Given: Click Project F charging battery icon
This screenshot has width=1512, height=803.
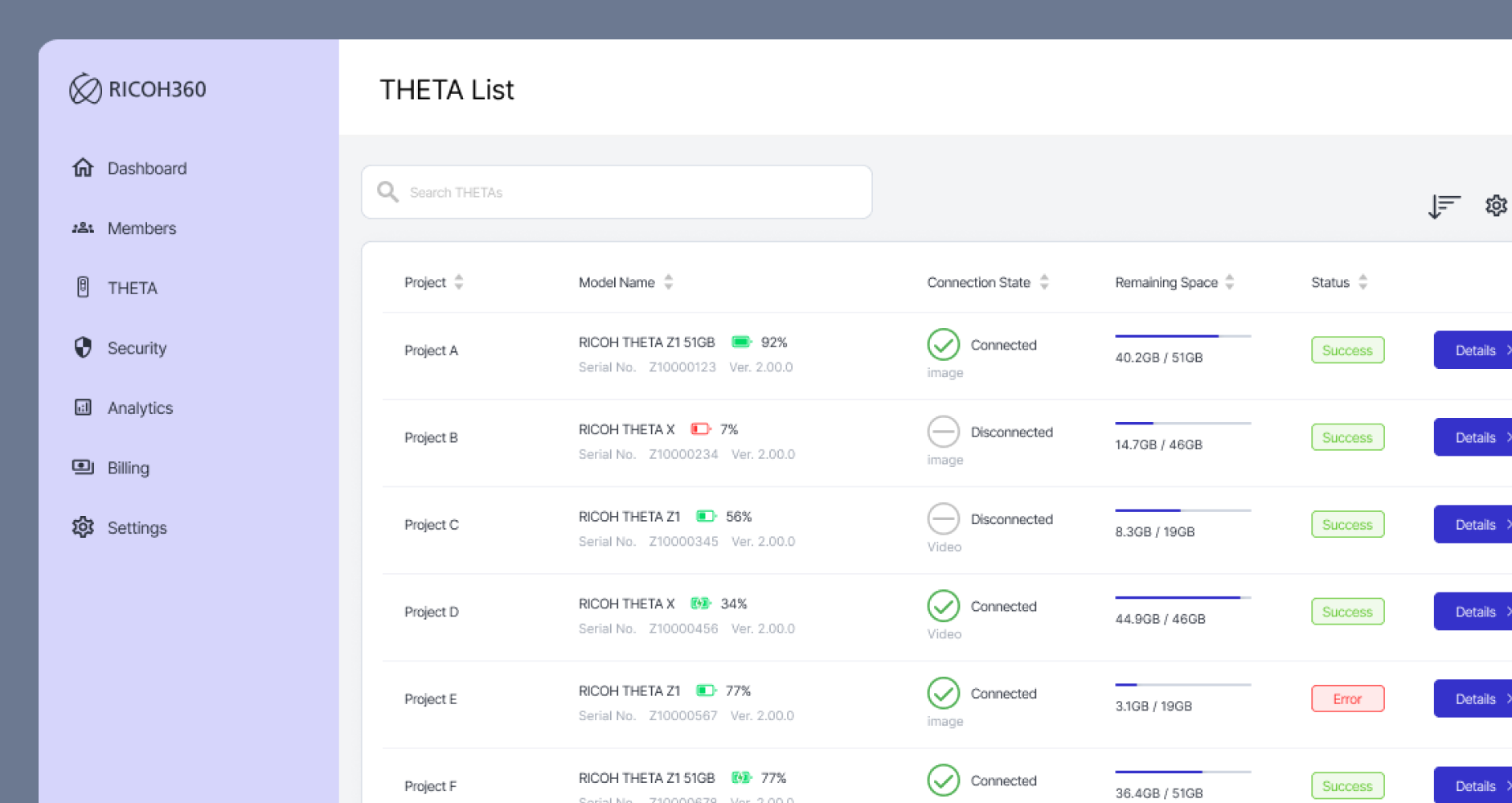Looking at the screenshot, I should point(742,778).
